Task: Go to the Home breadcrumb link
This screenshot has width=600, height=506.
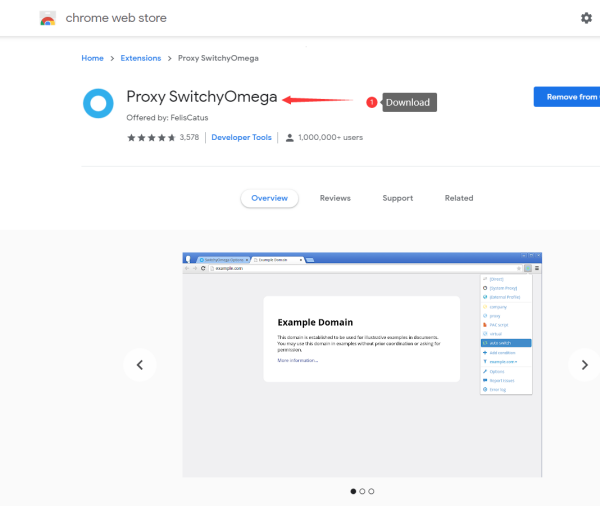Action: click(93, 58)
